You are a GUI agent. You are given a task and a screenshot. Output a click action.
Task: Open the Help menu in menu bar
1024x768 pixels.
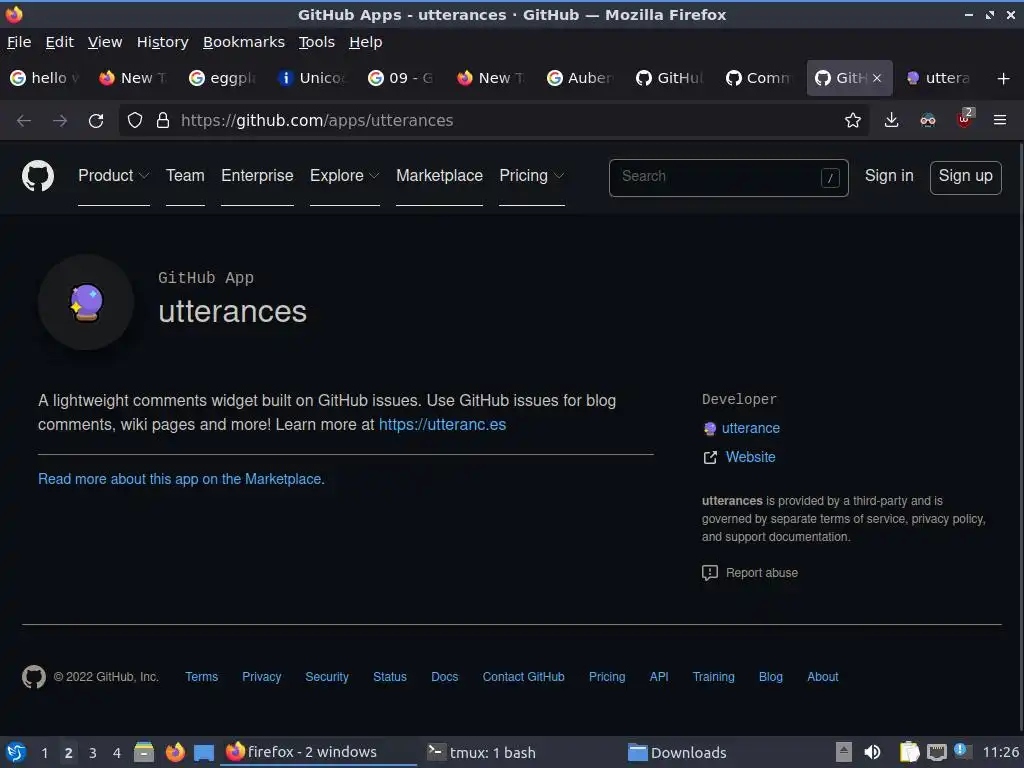click(366, 42)
